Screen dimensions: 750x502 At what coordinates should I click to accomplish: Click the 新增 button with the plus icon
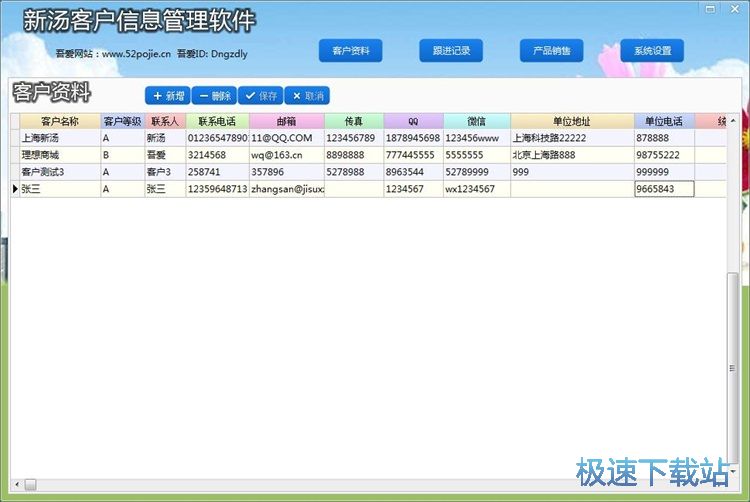pyautogui.click(x=167, y=96)
